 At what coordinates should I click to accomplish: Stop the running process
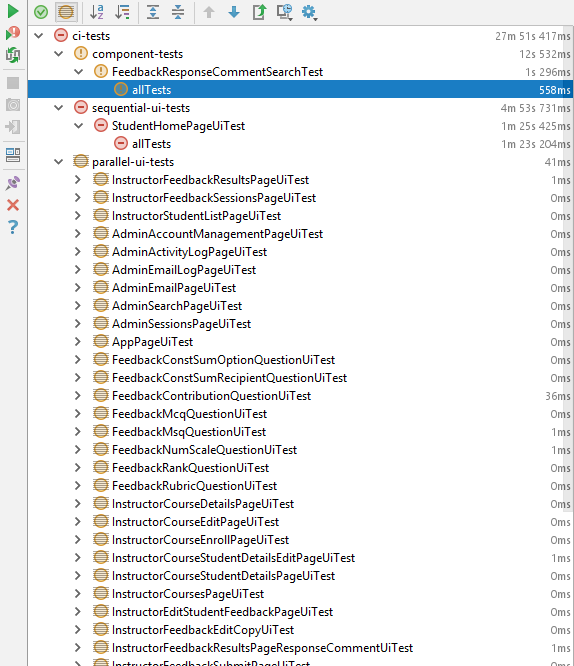[13, 83]
